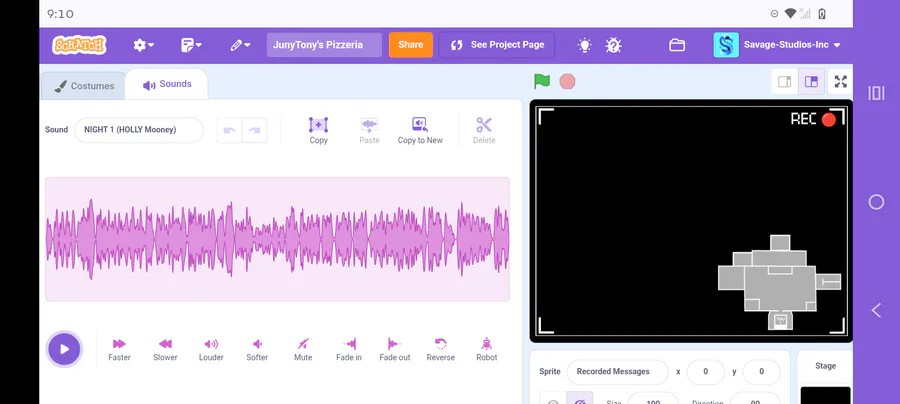Switch to small stage layout
This screenshot has height=404, width=900.
pyautogui.click(x=785, y=81)
